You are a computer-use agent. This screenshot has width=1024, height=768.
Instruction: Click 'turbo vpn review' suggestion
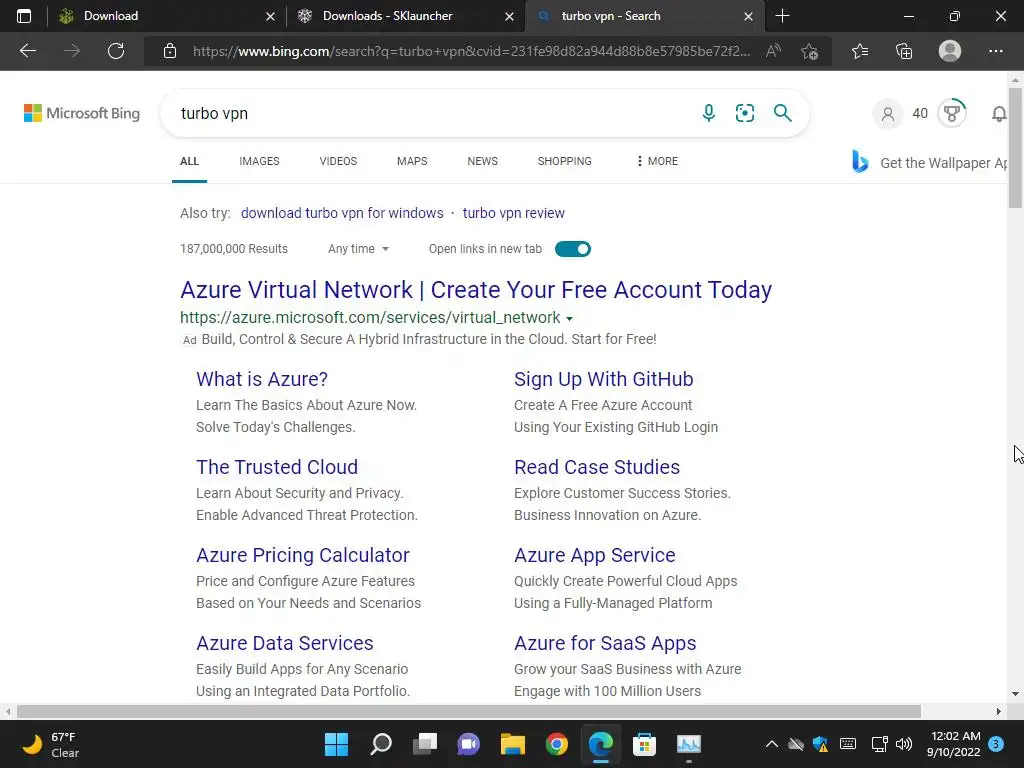[514, 213]
